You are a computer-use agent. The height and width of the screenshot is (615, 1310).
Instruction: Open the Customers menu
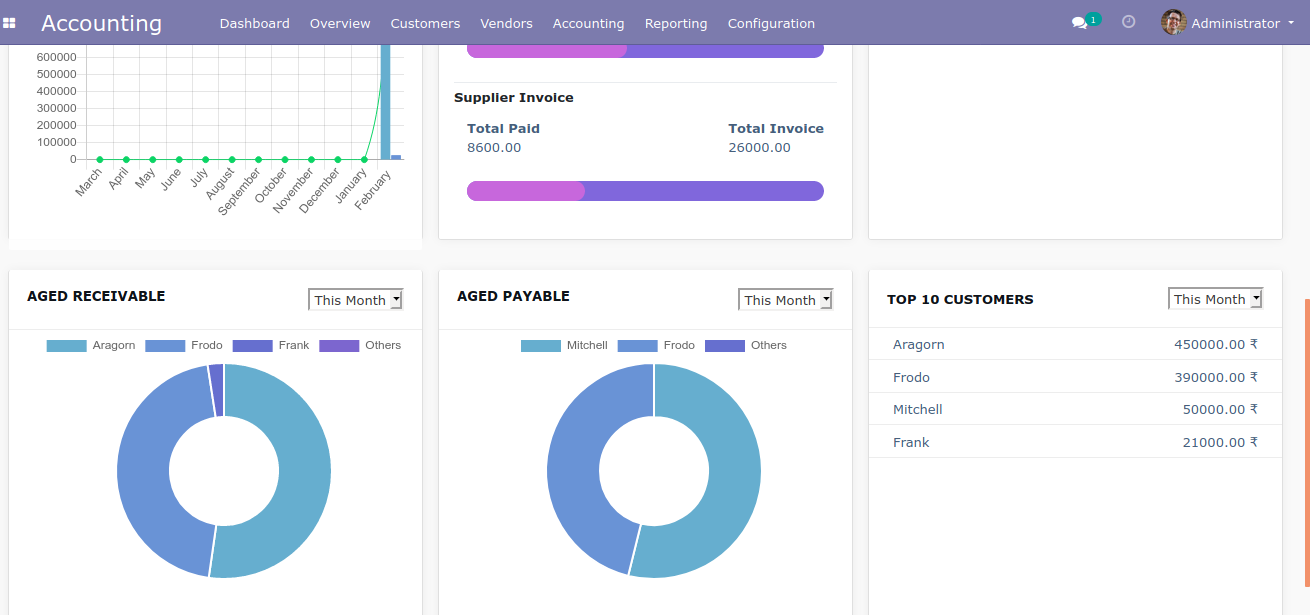425,23
